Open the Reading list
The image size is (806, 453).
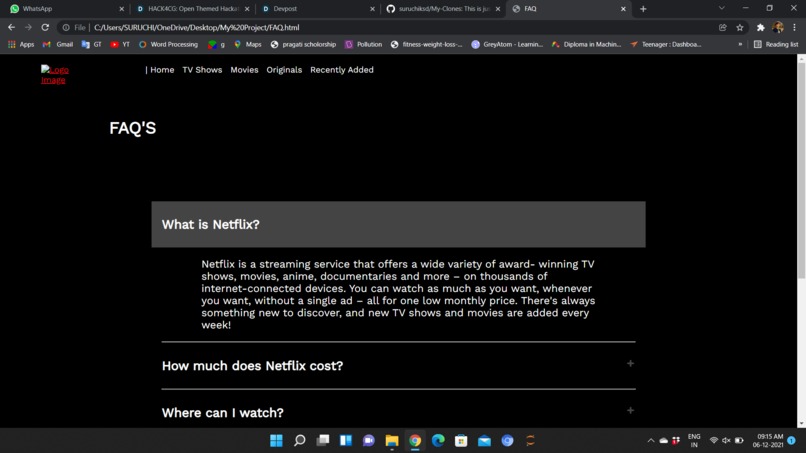point(776,44)
